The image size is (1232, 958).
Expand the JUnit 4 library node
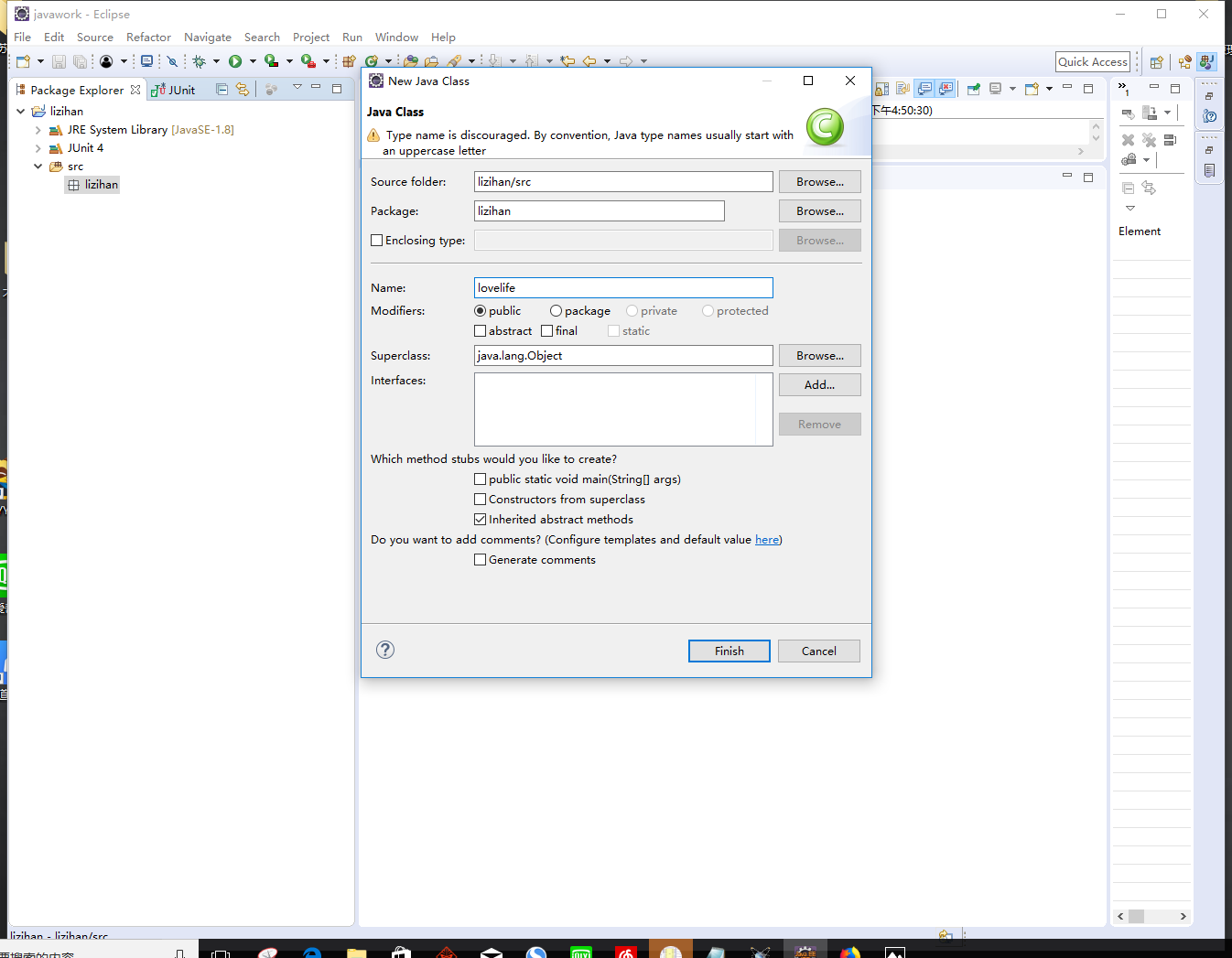[x=38, y=148]
